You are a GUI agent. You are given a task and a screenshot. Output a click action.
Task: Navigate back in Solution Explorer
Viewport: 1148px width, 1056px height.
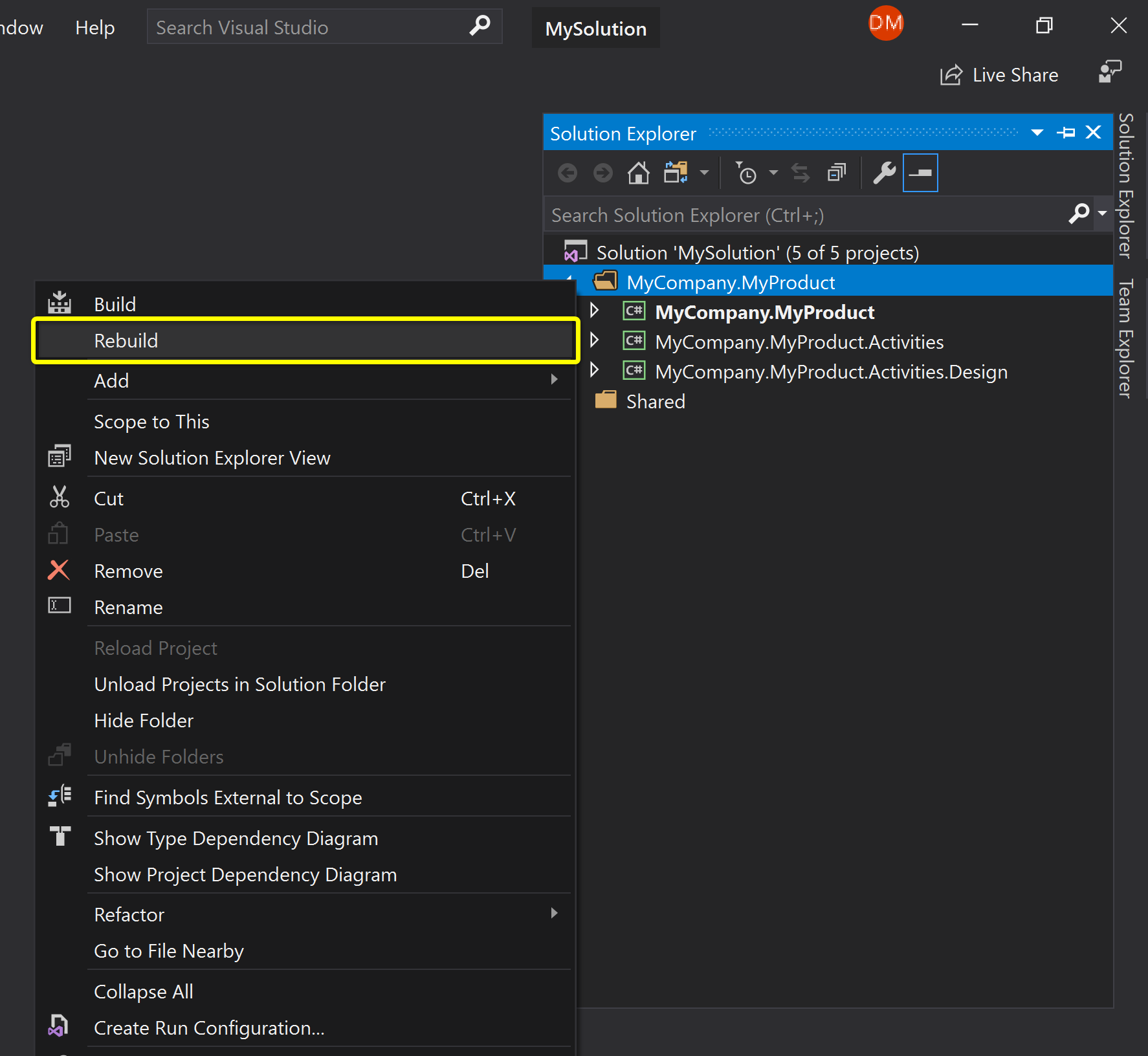[568, 173]
